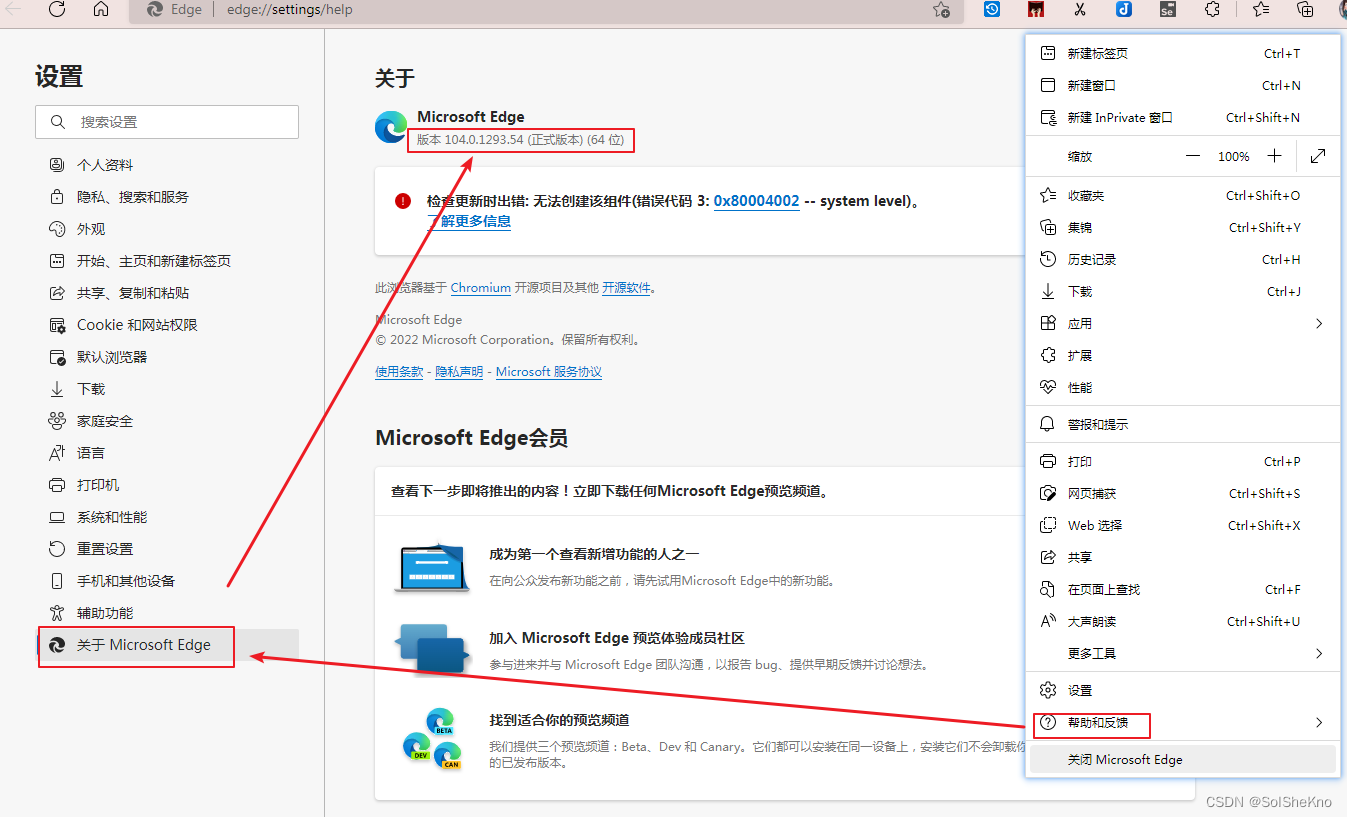Click the 0x80004002 error code link
1347x817 pixels.
coord(756,201)
